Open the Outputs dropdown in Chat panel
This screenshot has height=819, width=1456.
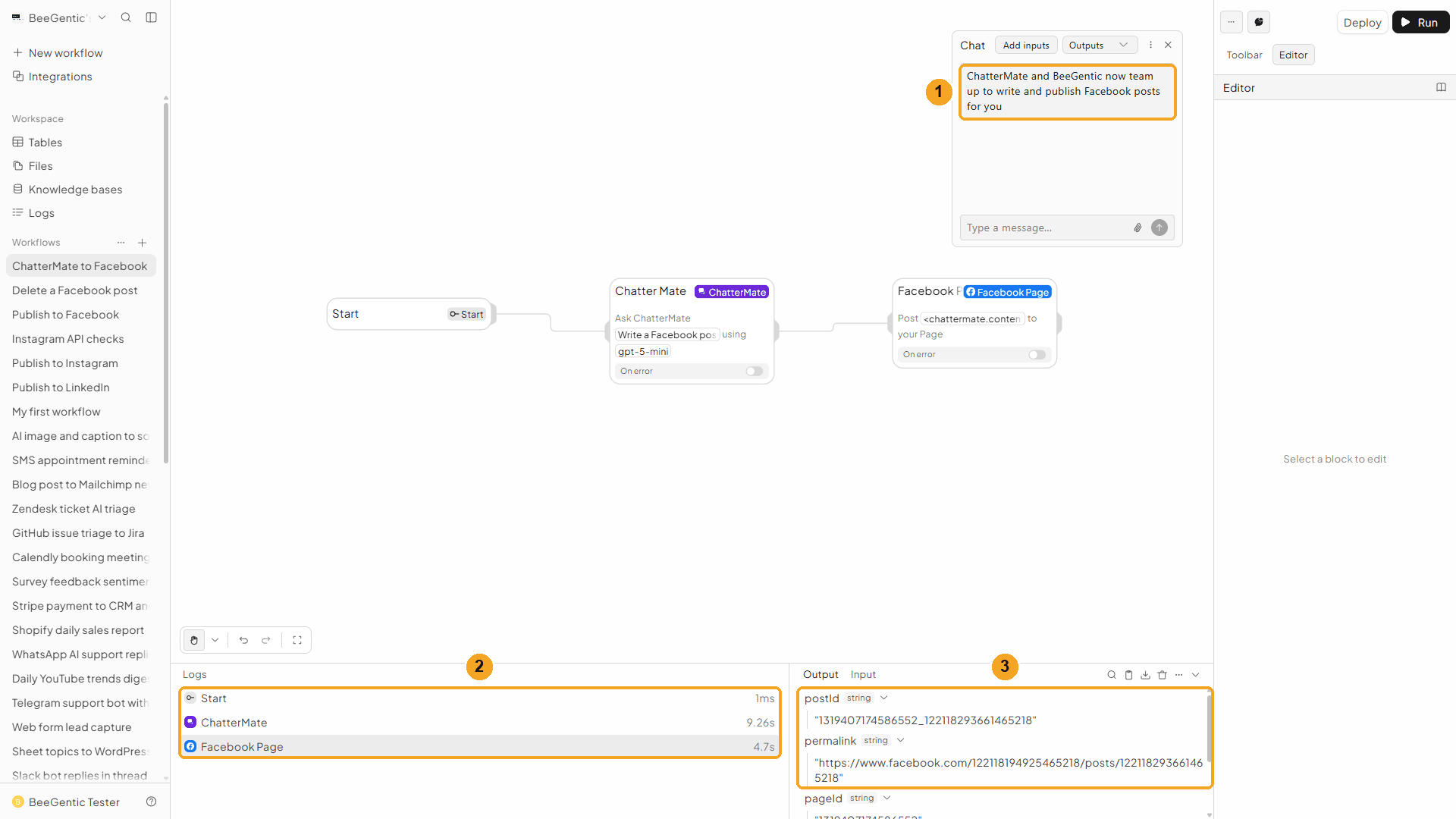(x=1100, y=45)
